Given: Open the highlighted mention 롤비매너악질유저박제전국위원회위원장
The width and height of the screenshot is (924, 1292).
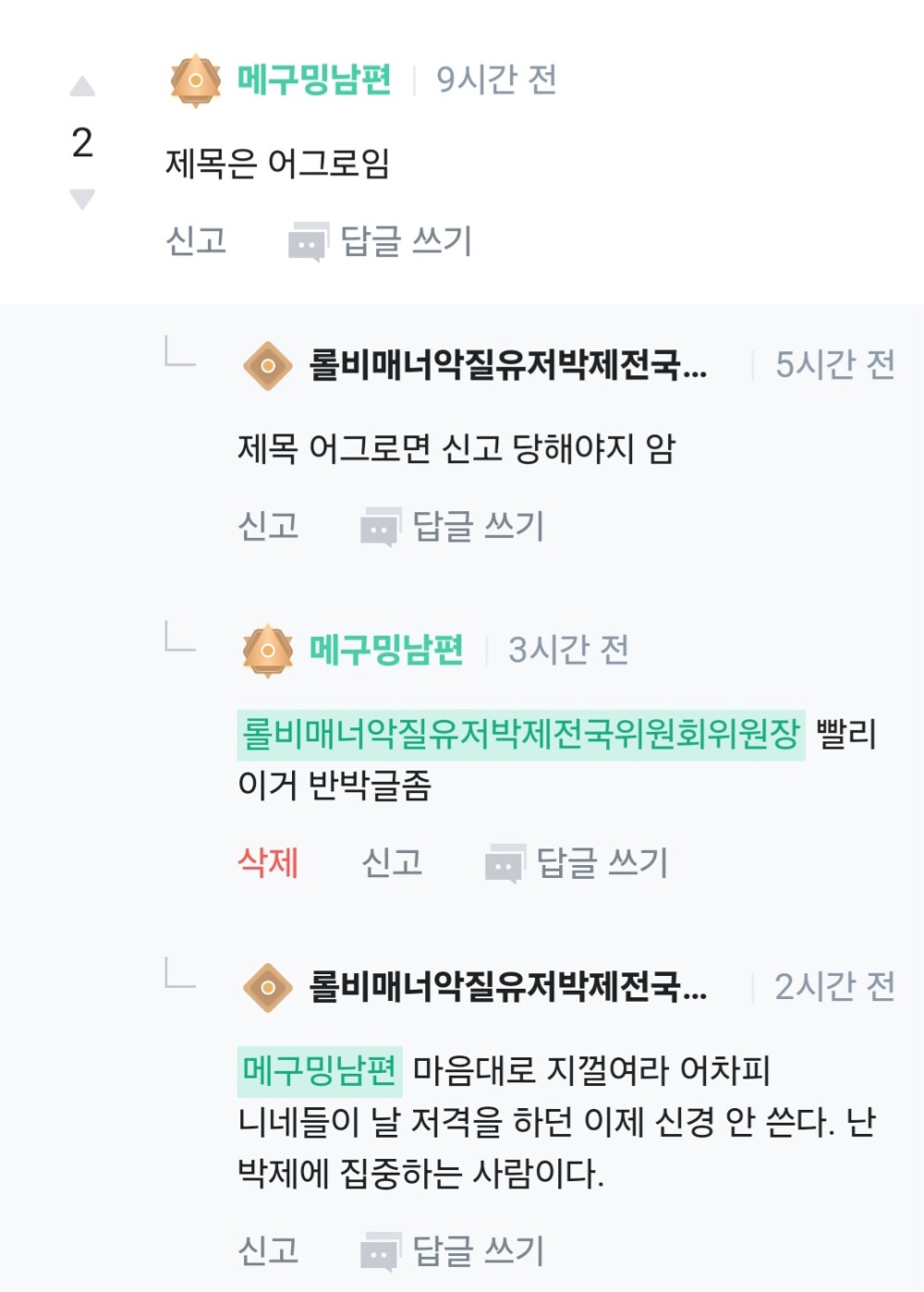Looking at the screenshot, I should point(521,735).
